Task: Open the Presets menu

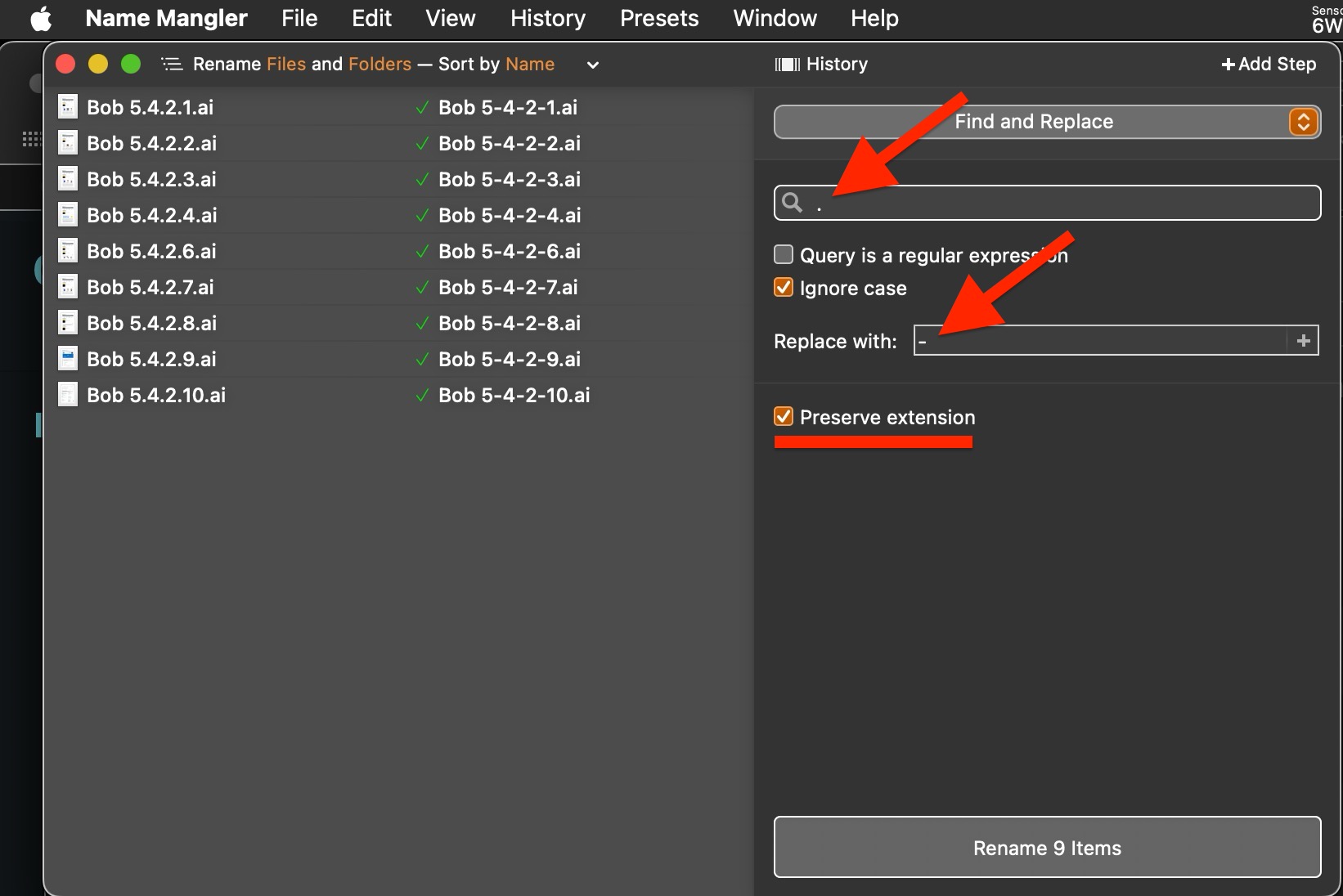Action: tap(659, 18)
